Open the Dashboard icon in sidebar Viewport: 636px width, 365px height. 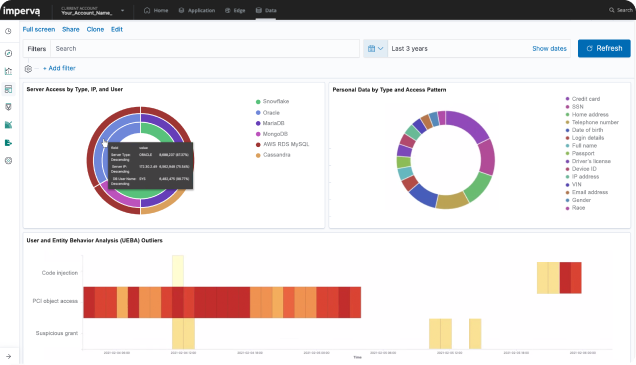pyautogui.click(x=8, y=89)
